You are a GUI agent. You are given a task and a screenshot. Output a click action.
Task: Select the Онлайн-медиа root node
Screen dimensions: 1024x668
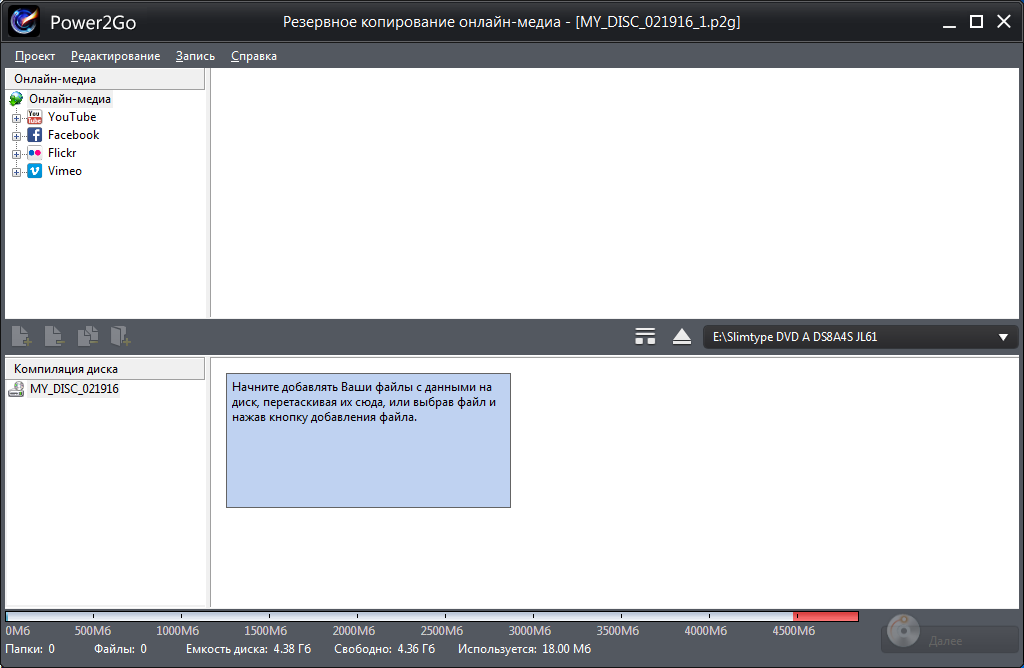[x=69, y=99]
